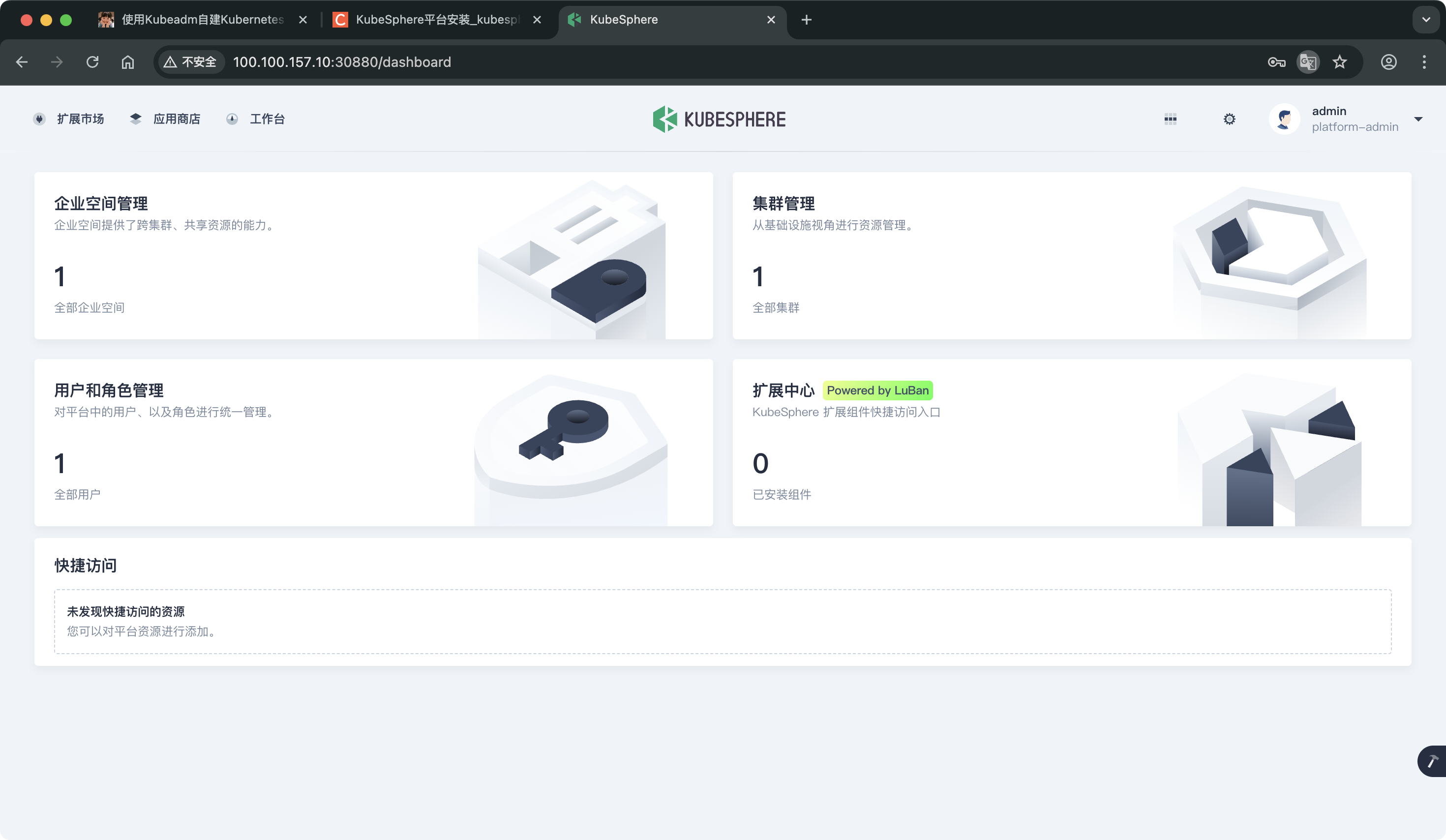The image size is (1446, 840).
Task: Reload the dashboard page
Action: click(92, 62)
